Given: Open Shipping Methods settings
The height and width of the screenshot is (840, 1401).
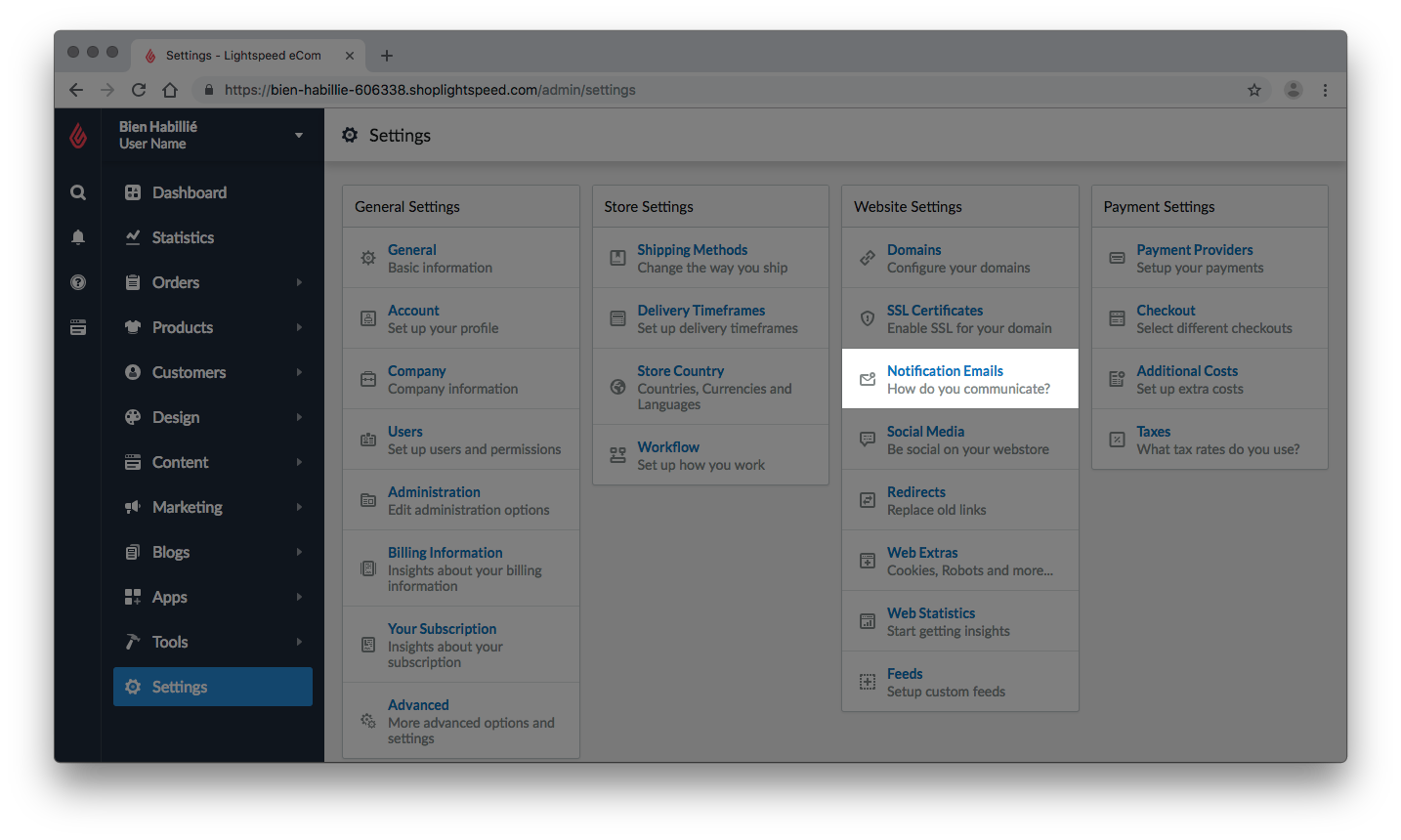Looking at the screenshot, I should [x=692, y=250].
